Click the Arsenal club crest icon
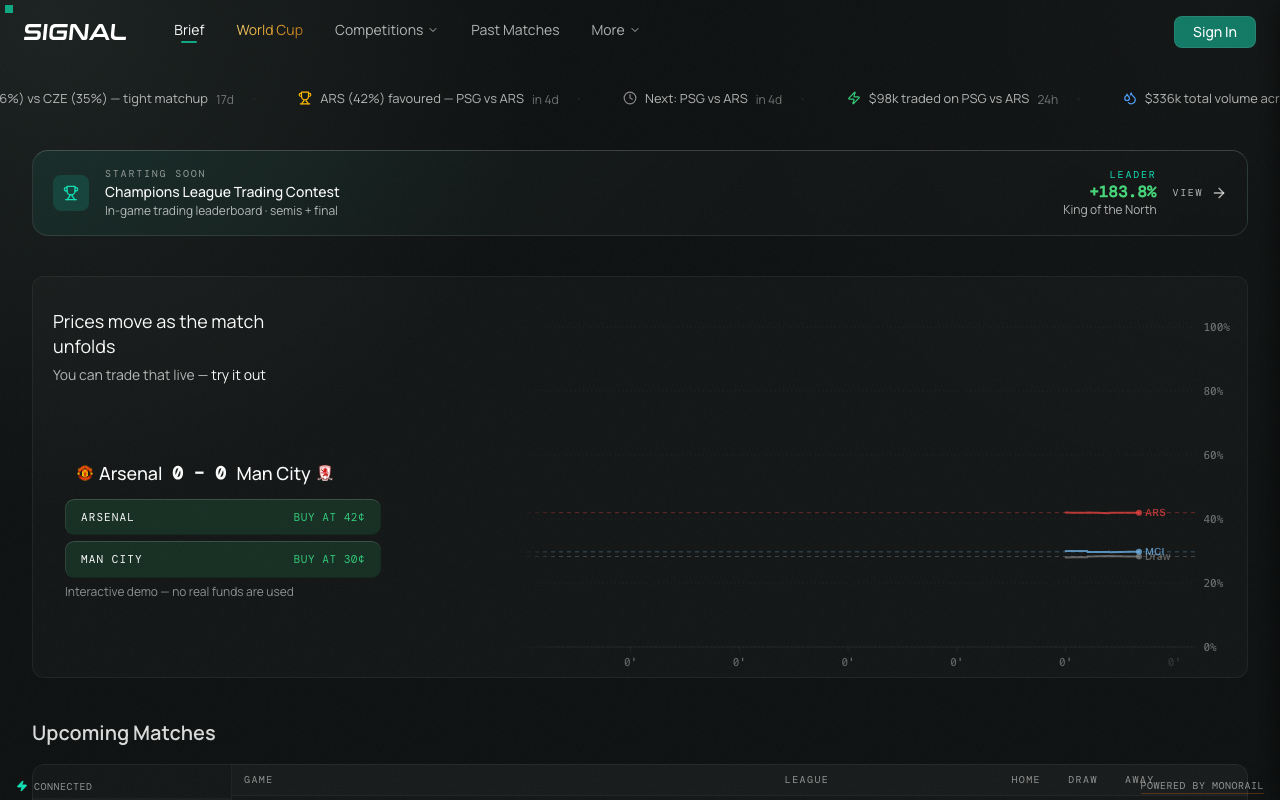 pyautogui.click(x=85, y=473)
